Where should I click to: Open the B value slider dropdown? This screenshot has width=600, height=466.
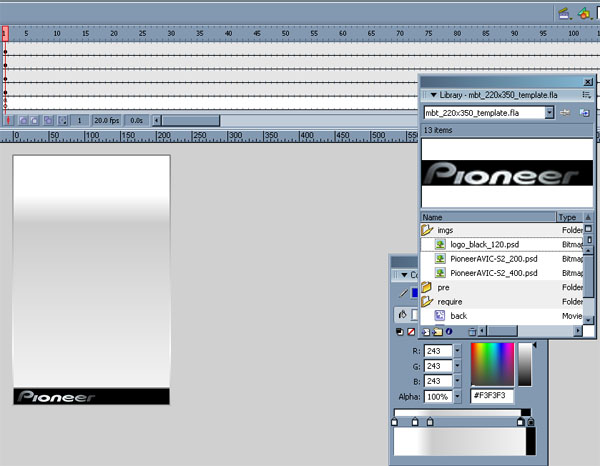click(x=457, y=381)
